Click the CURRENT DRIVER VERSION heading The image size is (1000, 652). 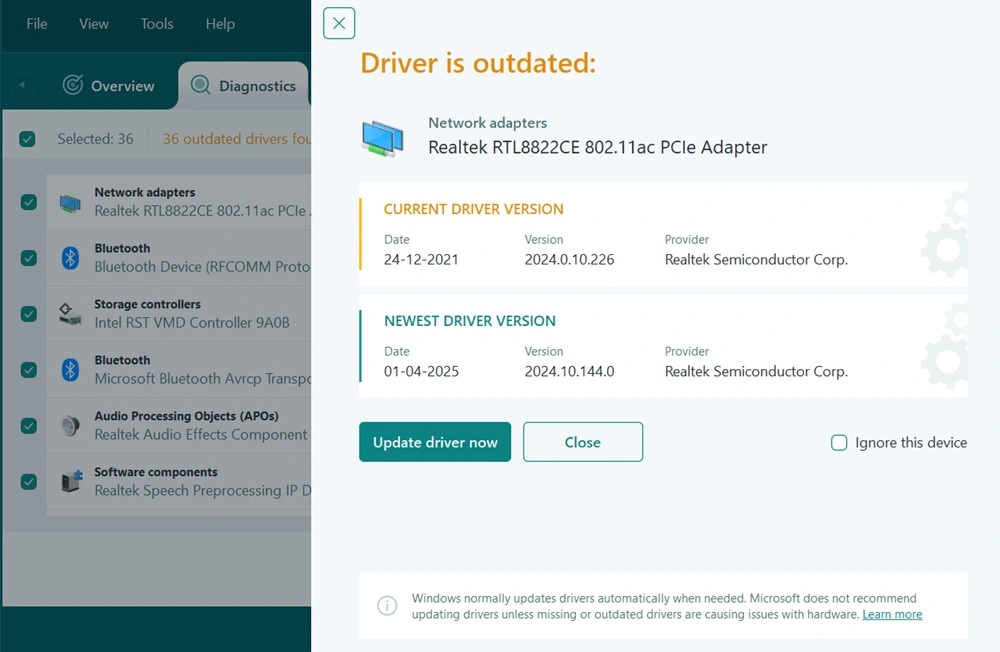[473, 209]
